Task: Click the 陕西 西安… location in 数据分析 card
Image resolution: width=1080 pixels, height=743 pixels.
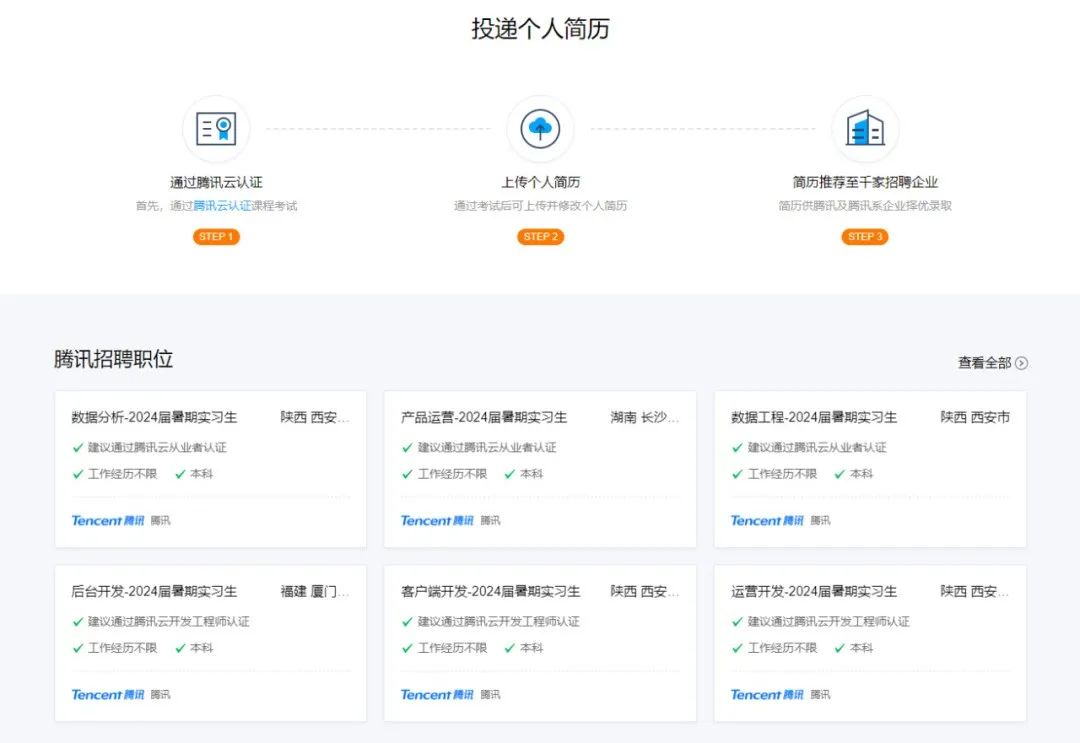Action: click(x=315, y=417)
